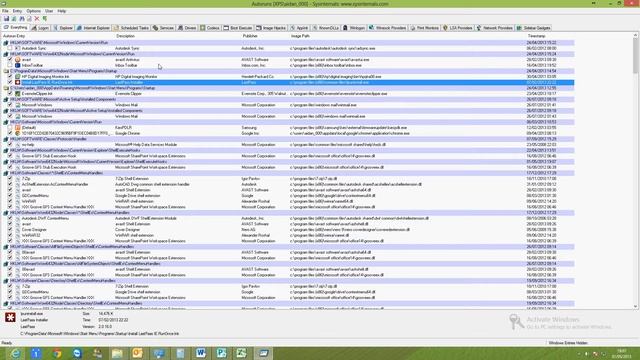Open Excel from the taskbar
640x360 pixels.
[x=242, y=353]
